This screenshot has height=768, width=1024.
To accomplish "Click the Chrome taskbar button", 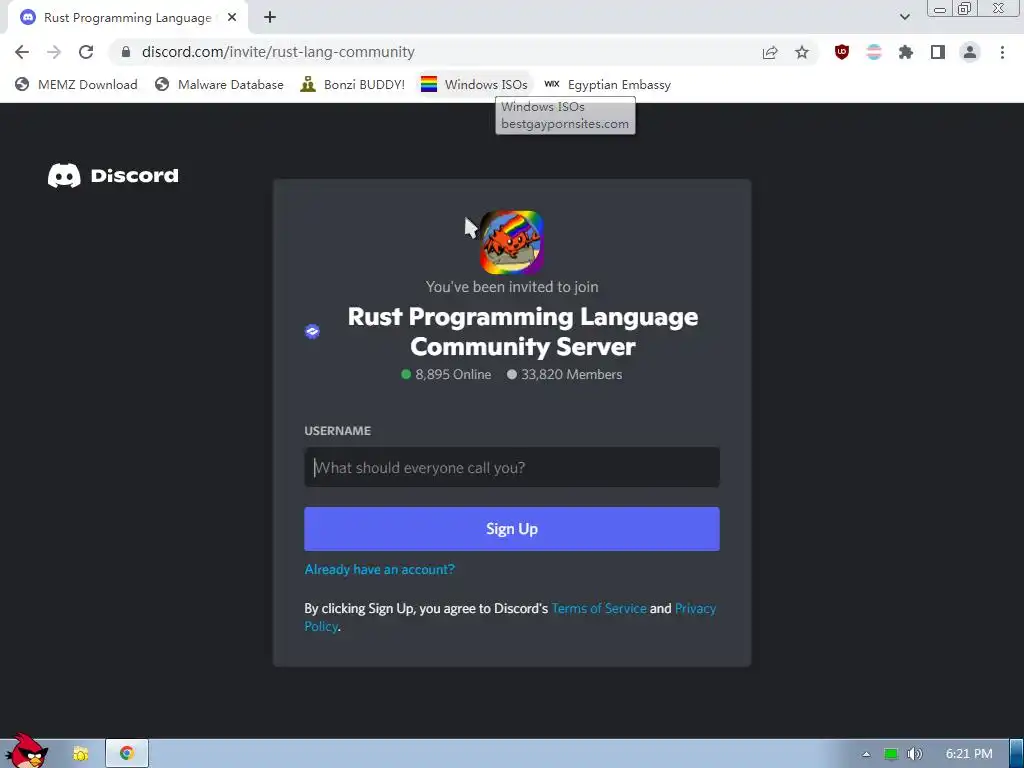I will pyautogui.click(x=127, y=754).
